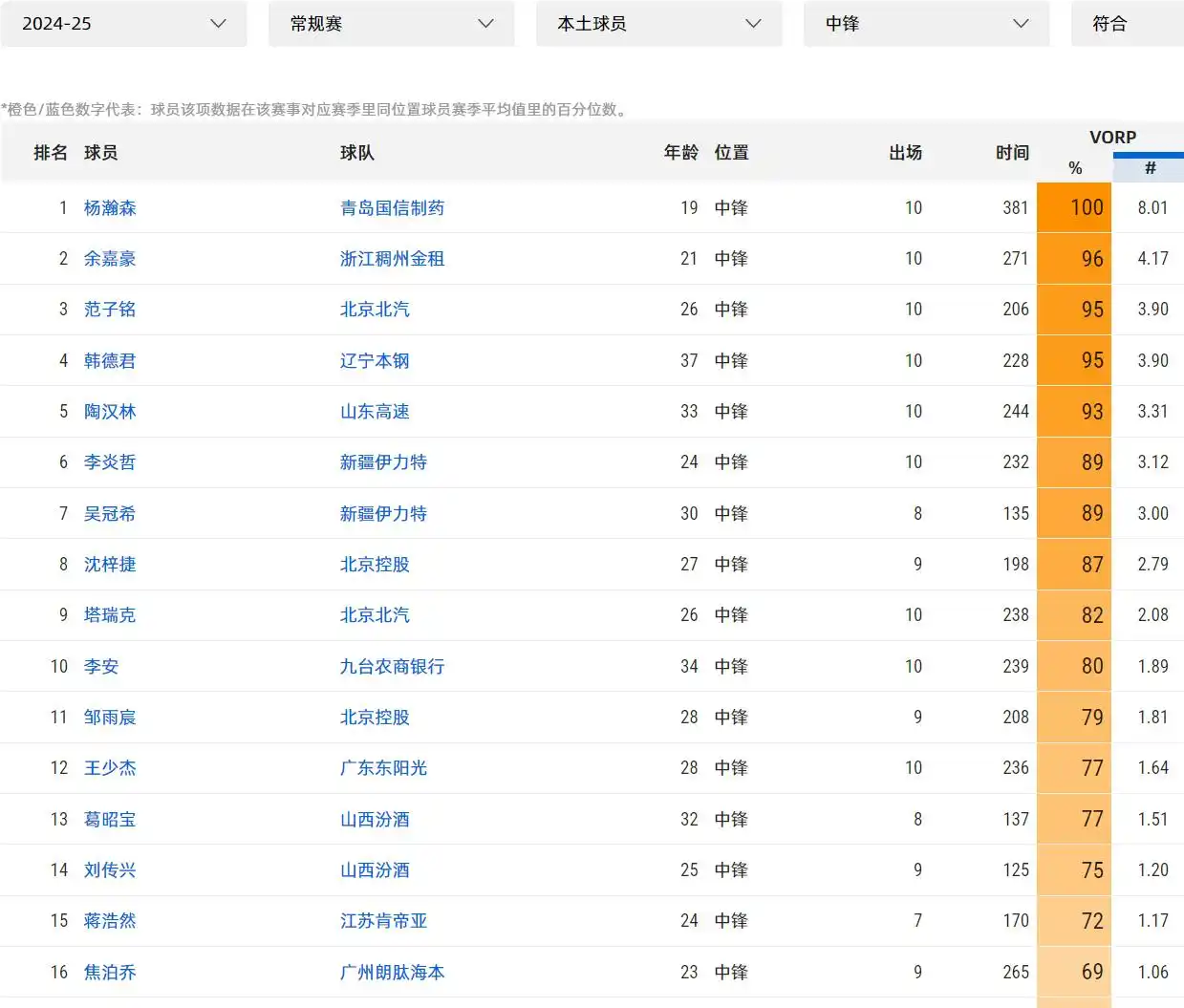Open player 塔瑞克 profile

110,615
